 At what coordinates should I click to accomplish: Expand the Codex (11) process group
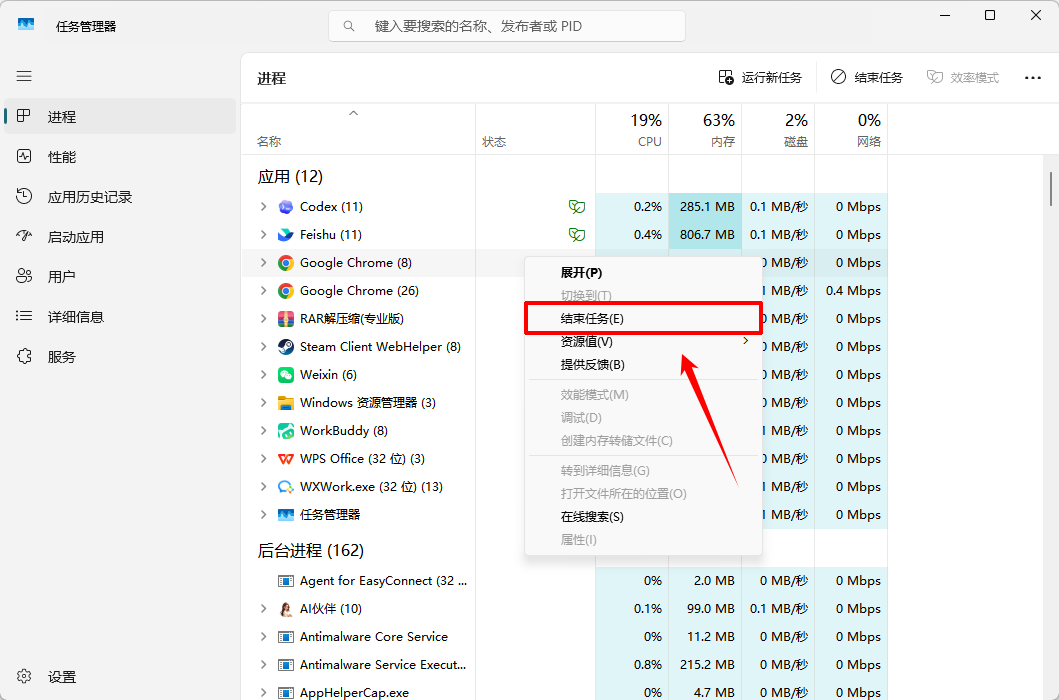263,207
